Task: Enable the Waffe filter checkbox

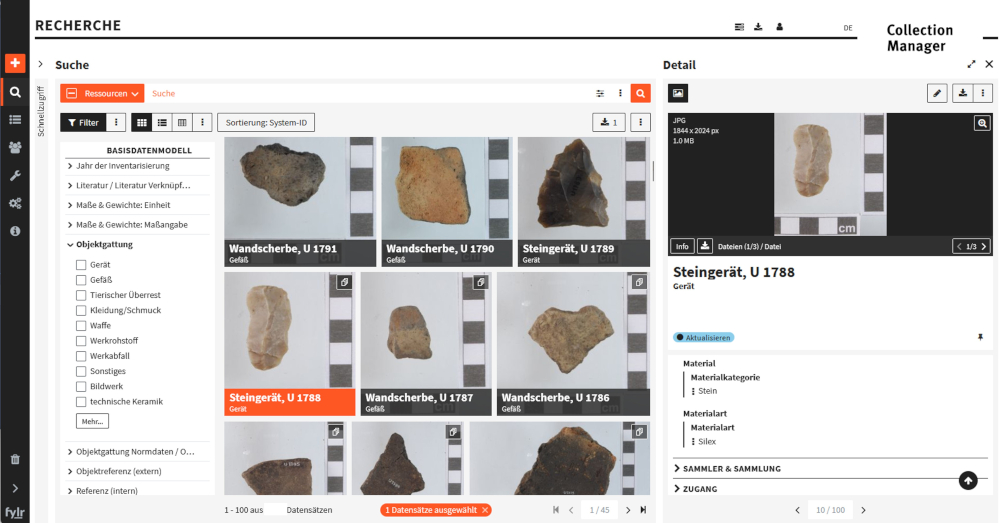Action: 81,325
